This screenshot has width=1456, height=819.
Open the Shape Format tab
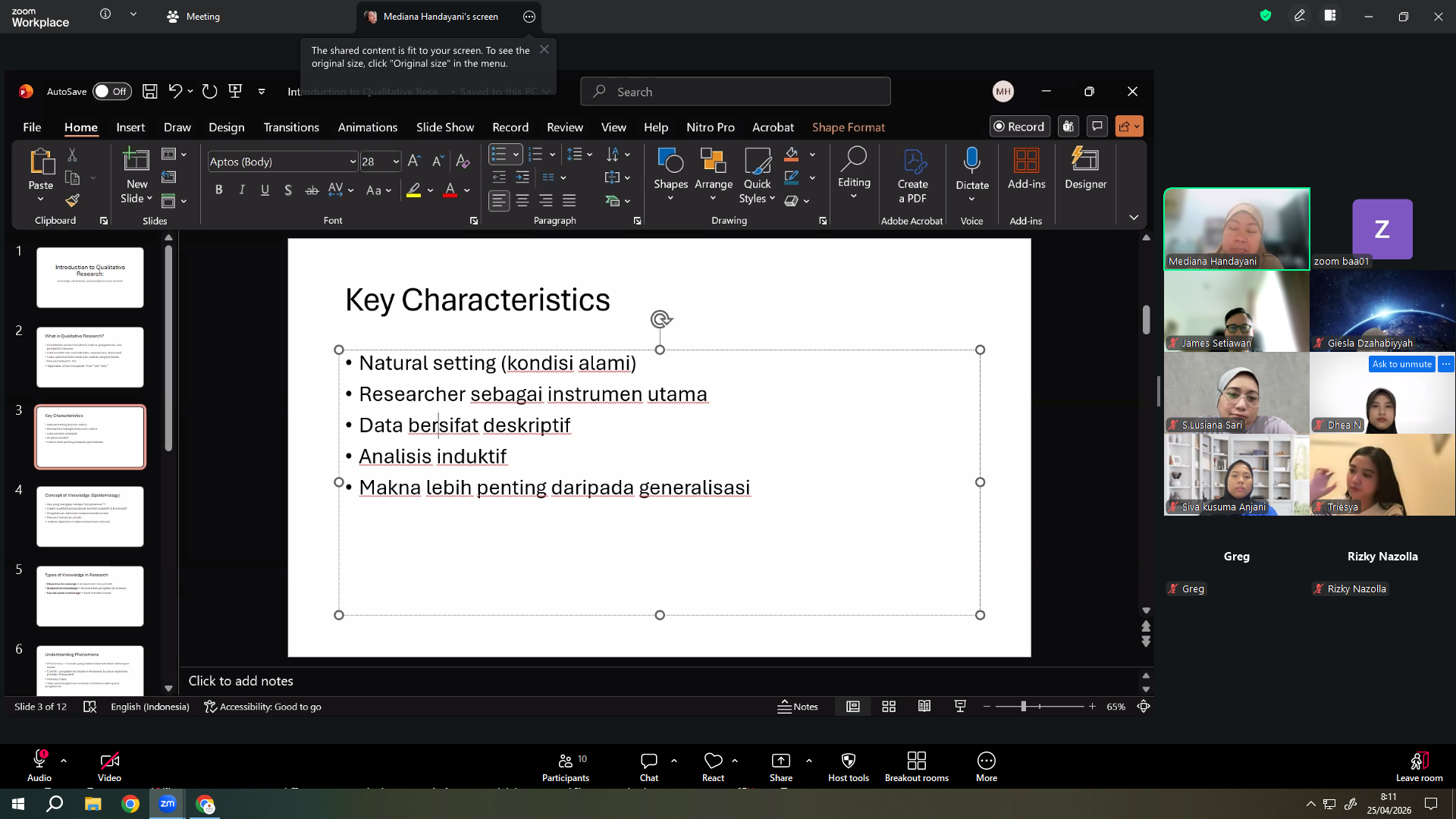coord(849,127)
